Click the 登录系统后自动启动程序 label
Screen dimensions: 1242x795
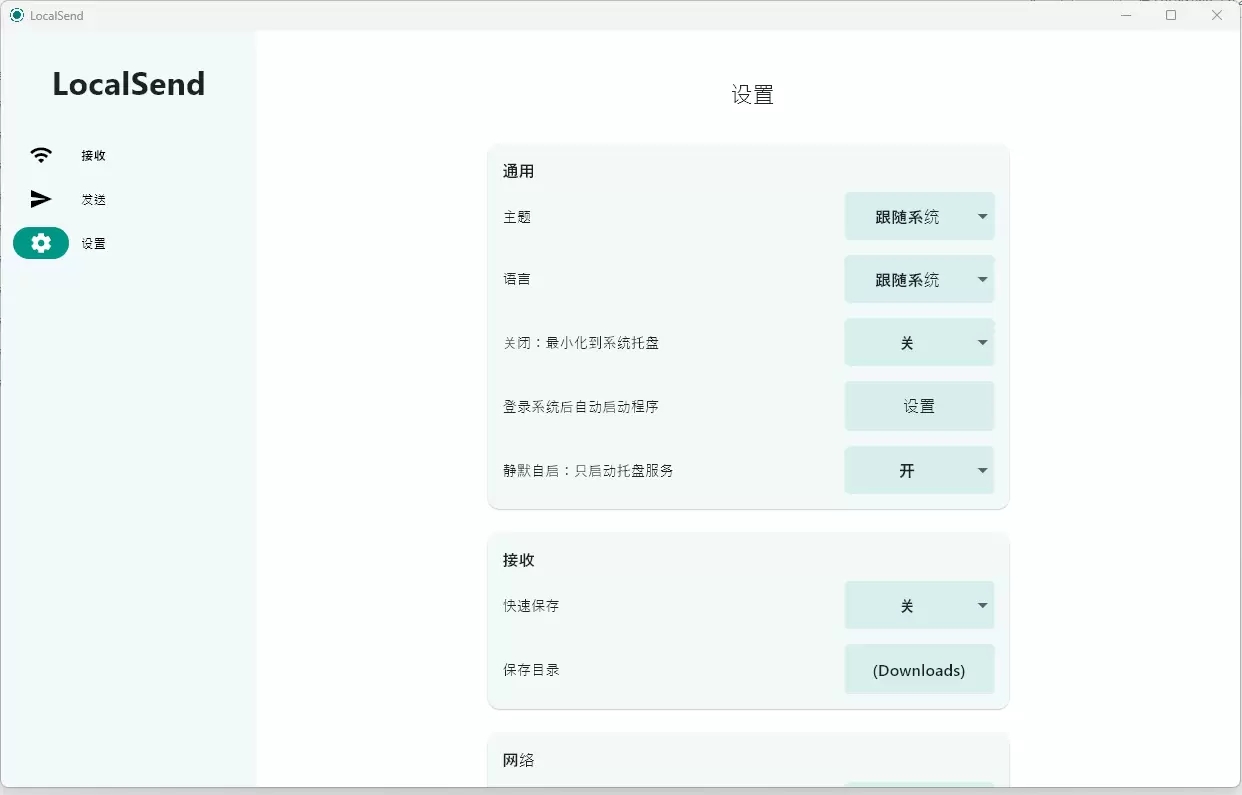click(581, 407)
